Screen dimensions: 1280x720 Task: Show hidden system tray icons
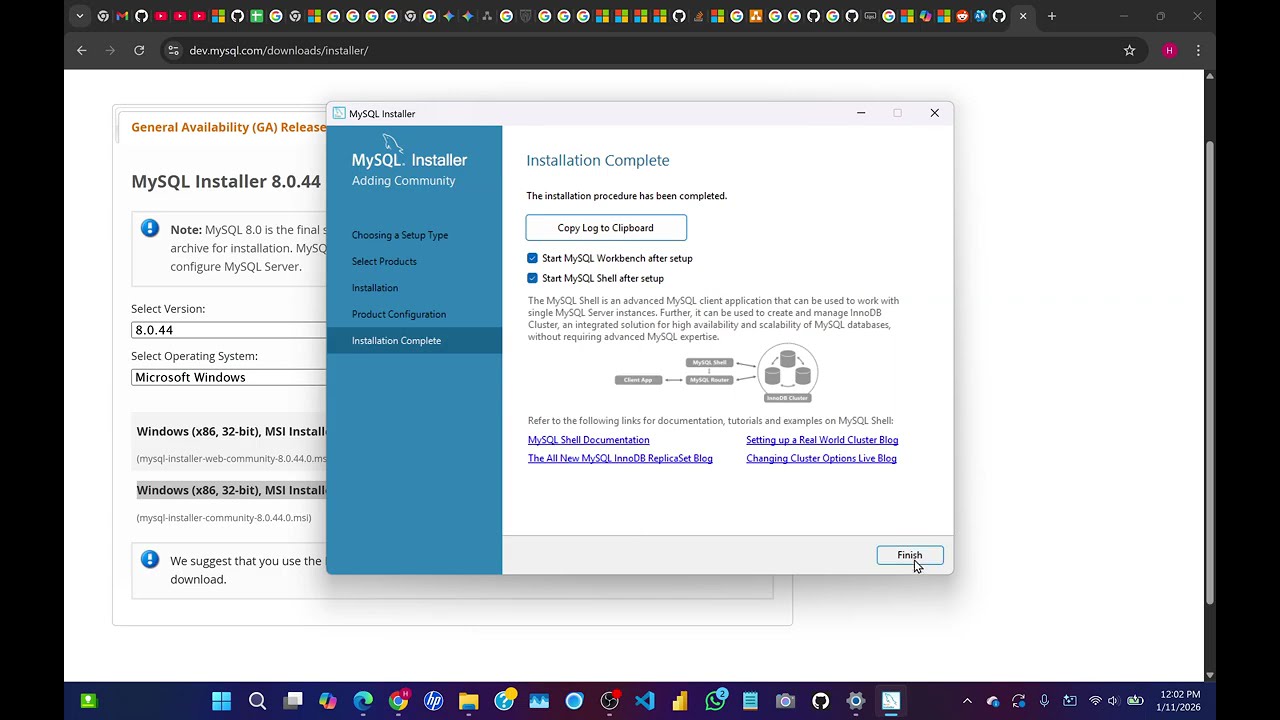967,701
